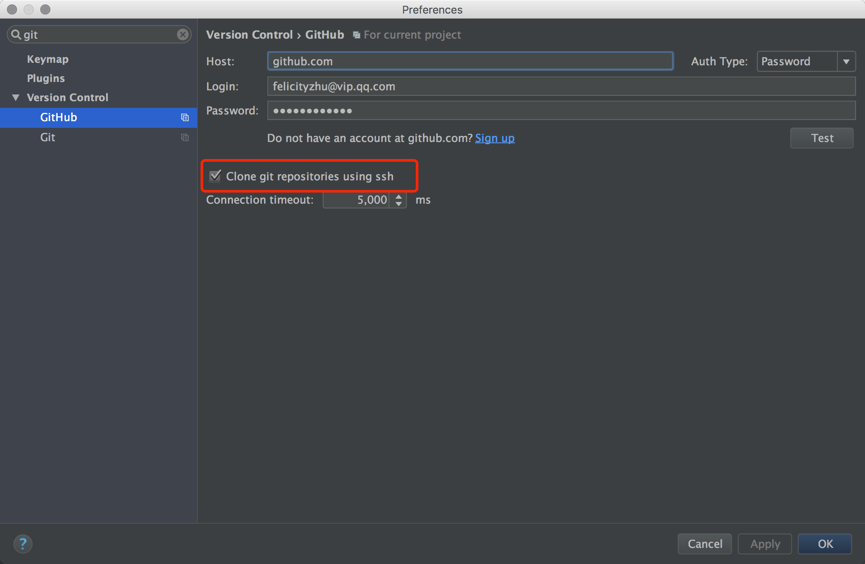Click the Preferences window title
Viewport: 865px width, 564px height.
click(432, 9)
